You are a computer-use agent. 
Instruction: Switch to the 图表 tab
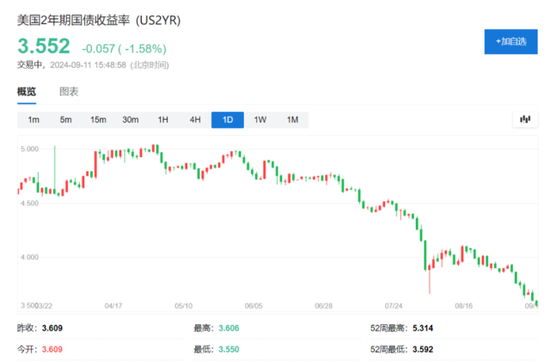[x=69, y=92]
